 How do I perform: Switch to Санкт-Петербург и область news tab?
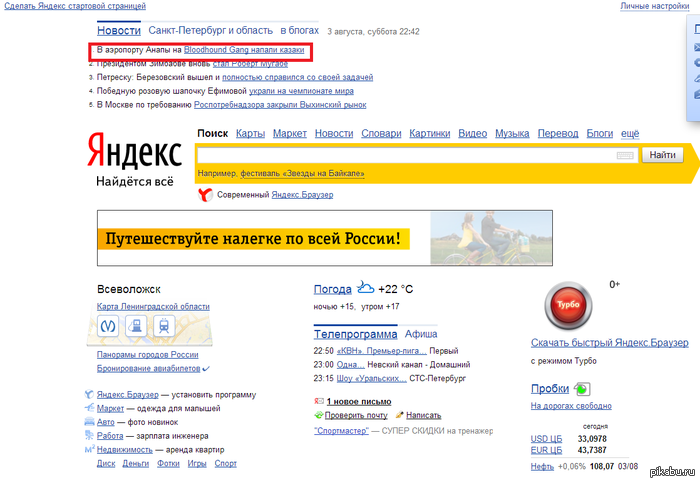pyautogui.click(x=210, y=30)
